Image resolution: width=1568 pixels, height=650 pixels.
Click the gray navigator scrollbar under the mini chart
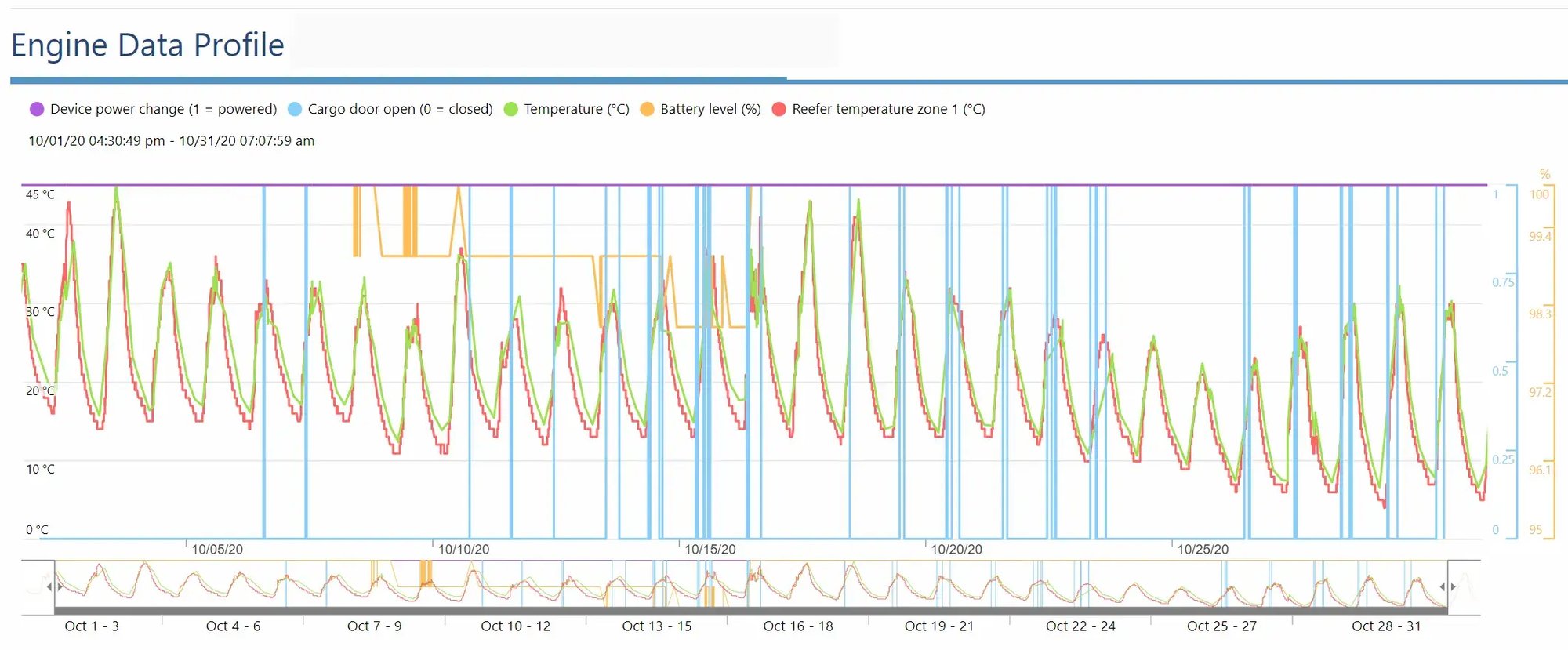(750, 610)
